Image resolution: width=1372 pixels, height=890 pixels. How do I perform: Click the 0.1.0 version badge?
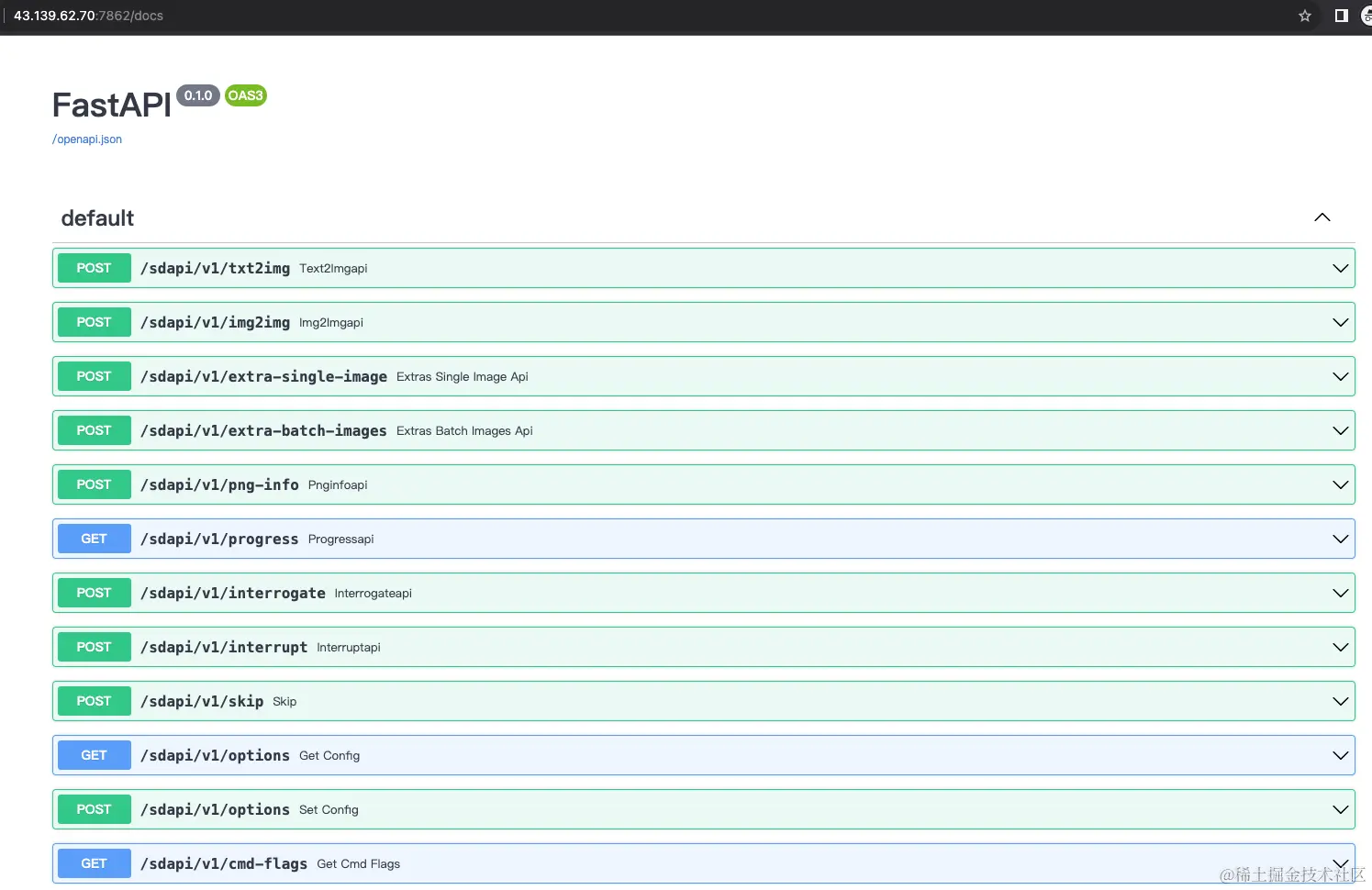coord(198,95)
